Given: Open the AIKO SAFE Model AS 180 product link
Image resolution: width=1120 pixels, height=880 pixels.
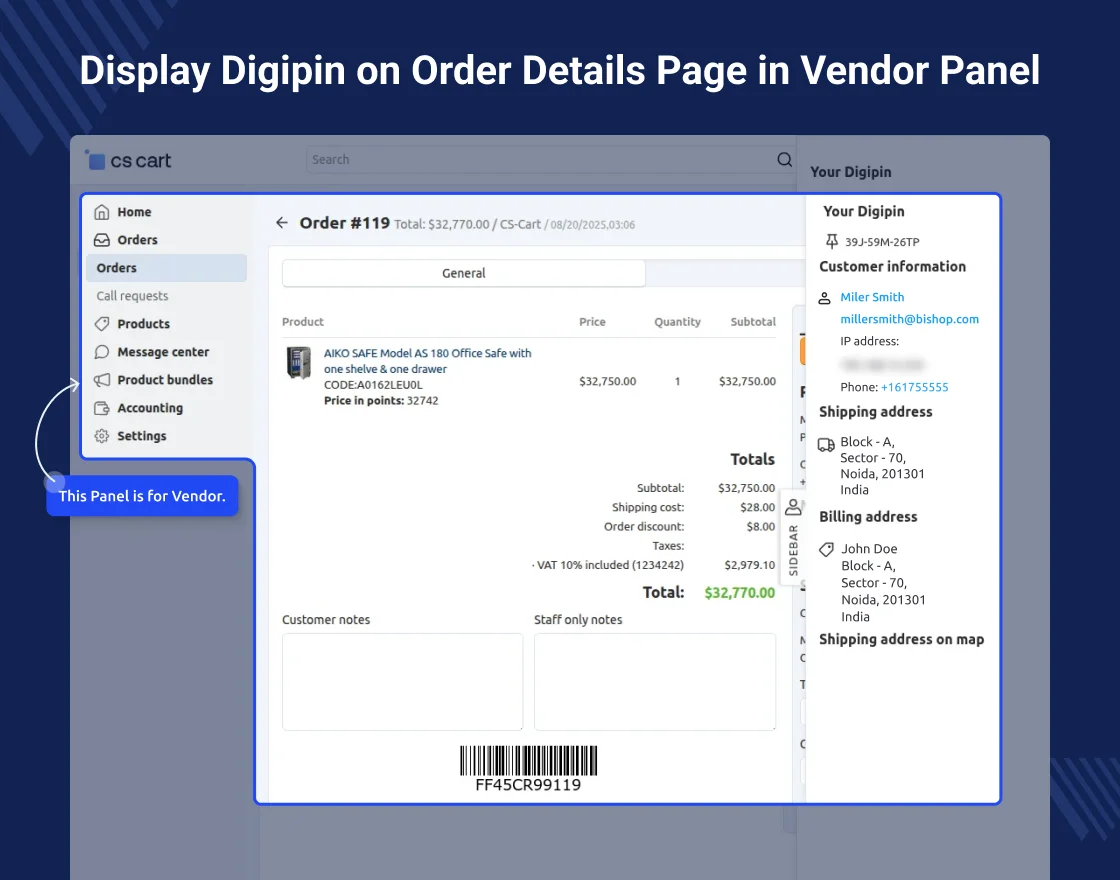Looking at the screenshot, I should pos(427,361).
